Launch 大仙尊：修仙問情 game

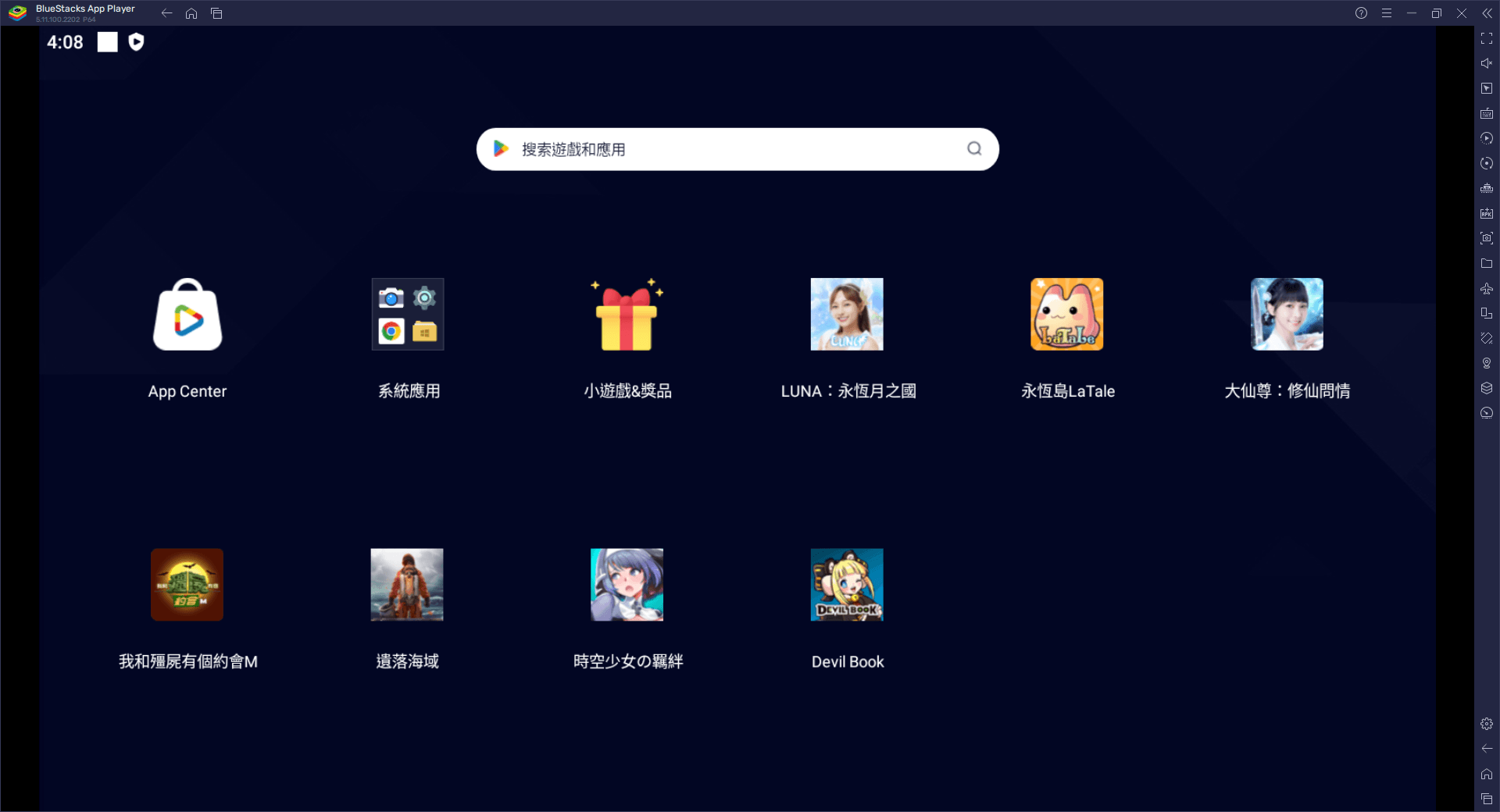1287,315
